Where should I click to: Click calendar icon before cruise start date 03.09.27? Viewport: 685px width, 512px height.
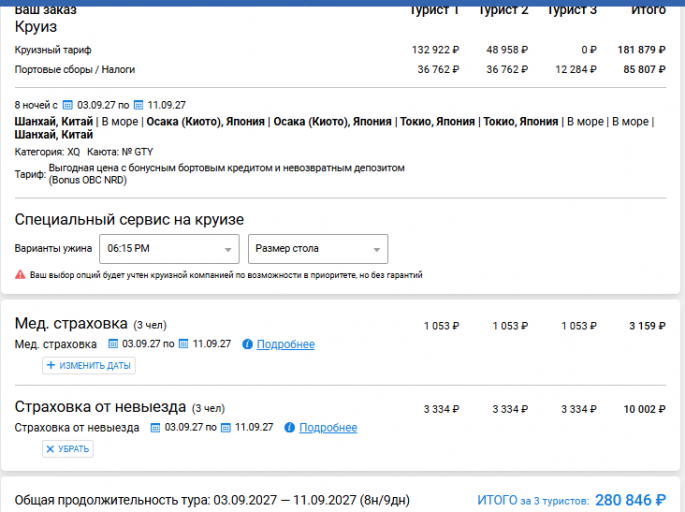[68, 105]
